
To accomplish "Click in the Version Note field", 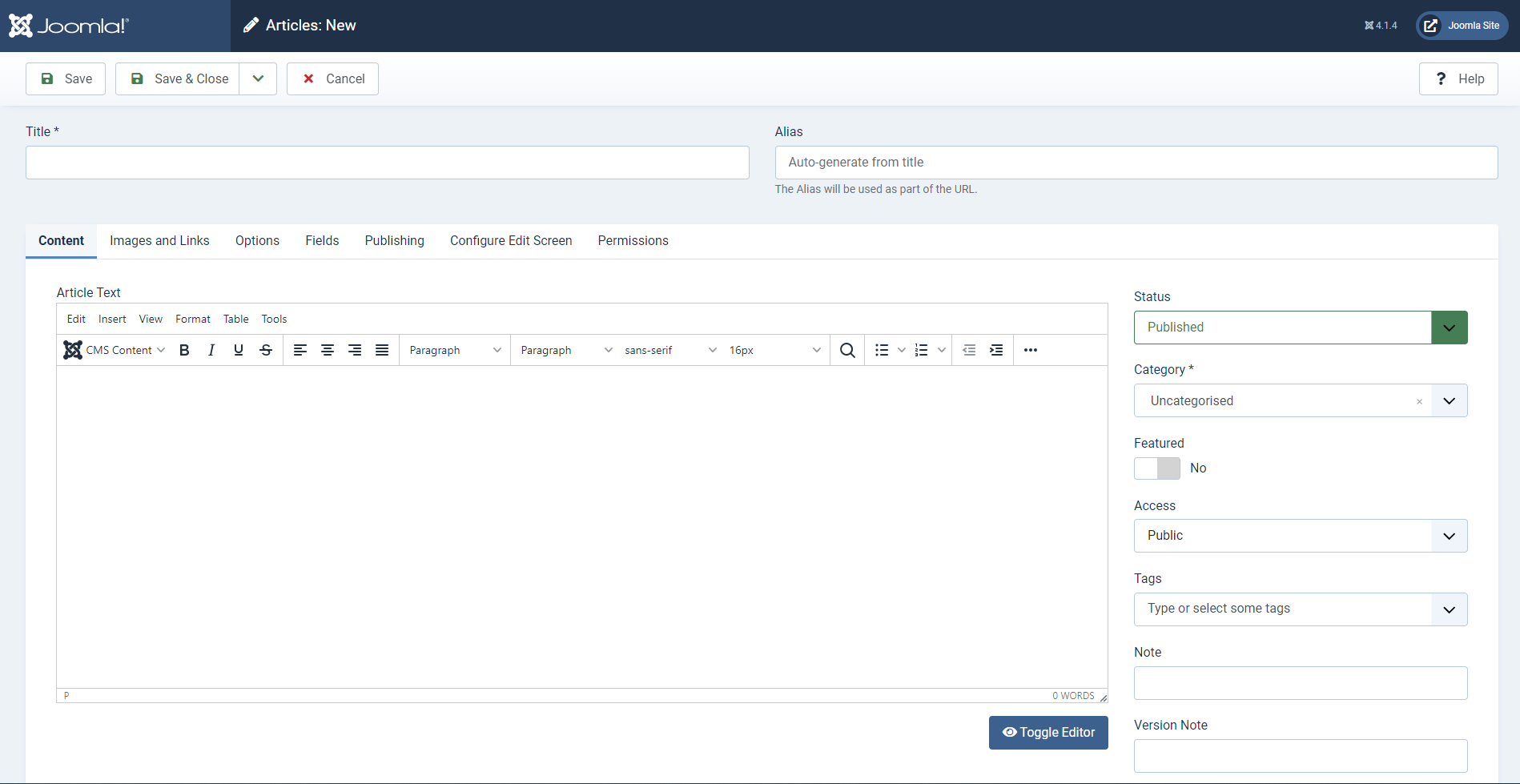I will pyautogui.click(x=1301, y=756).
